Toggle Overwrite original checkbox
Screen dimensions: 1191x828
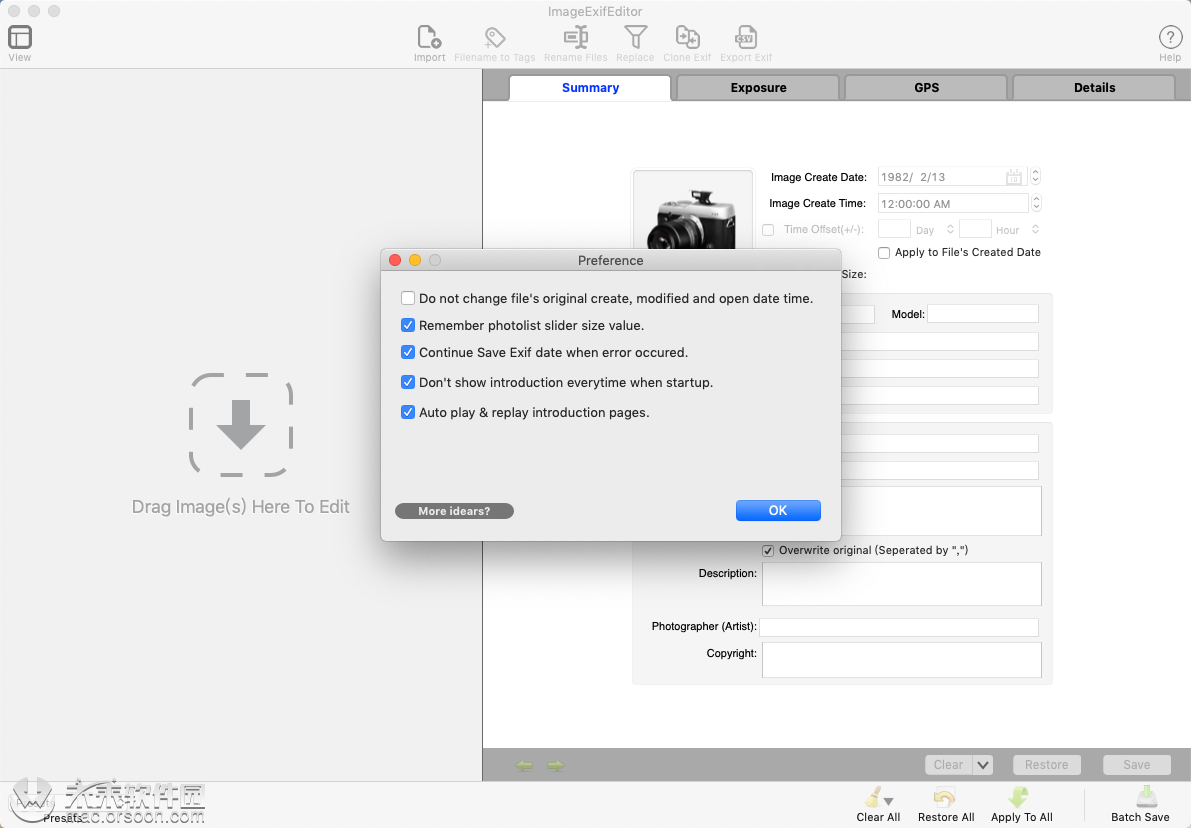pyautogui.click(x=768, y=551)
